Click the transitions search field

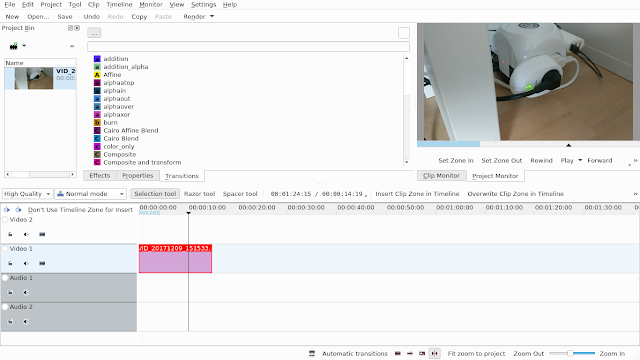coord(248,47)
